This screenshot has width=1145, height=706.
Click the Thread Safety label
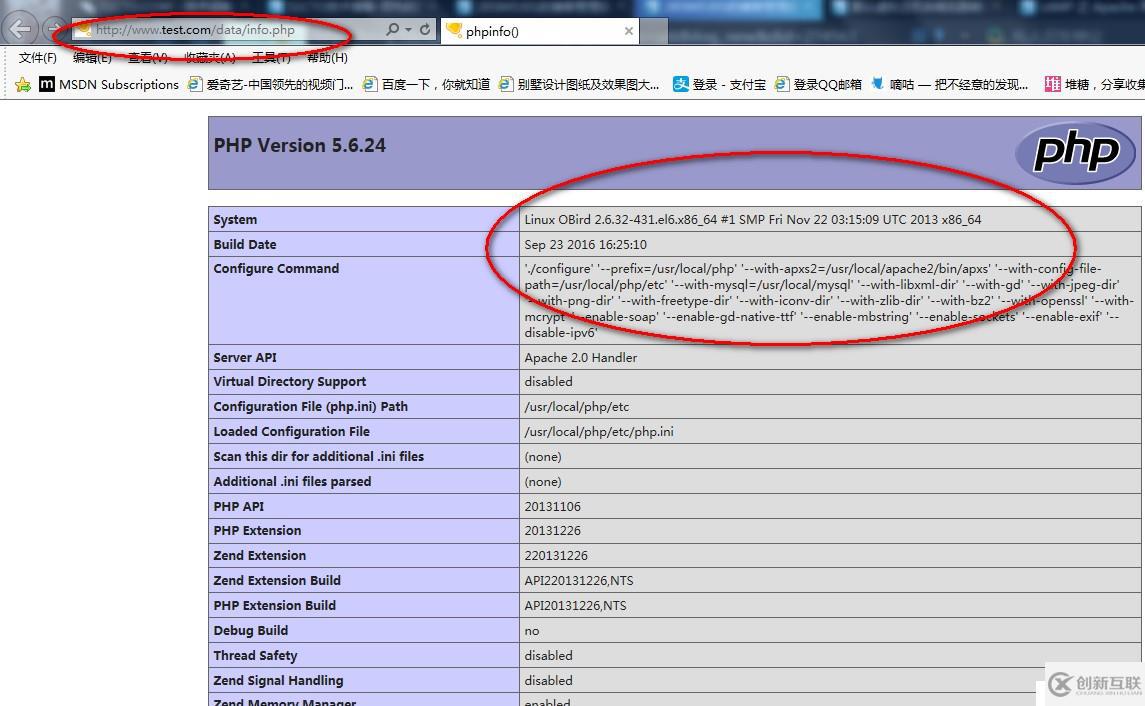point(255,656)
